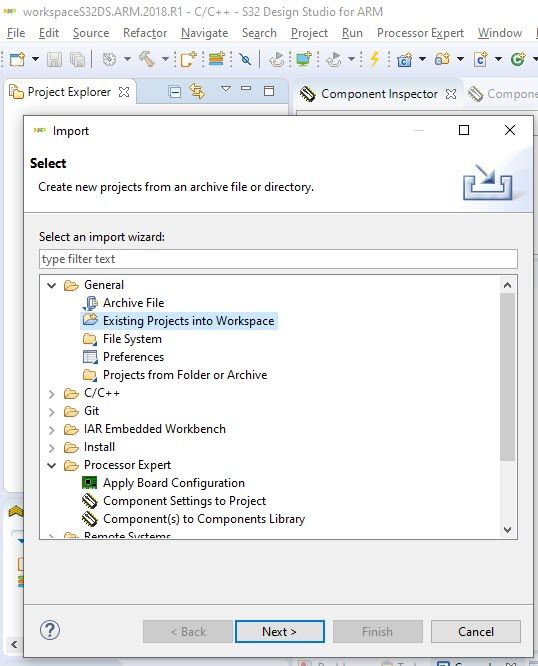Click the wizard list scrollbar thumb
The height and width of the screenshot is (666, 538).
click(x=507, y=376)
